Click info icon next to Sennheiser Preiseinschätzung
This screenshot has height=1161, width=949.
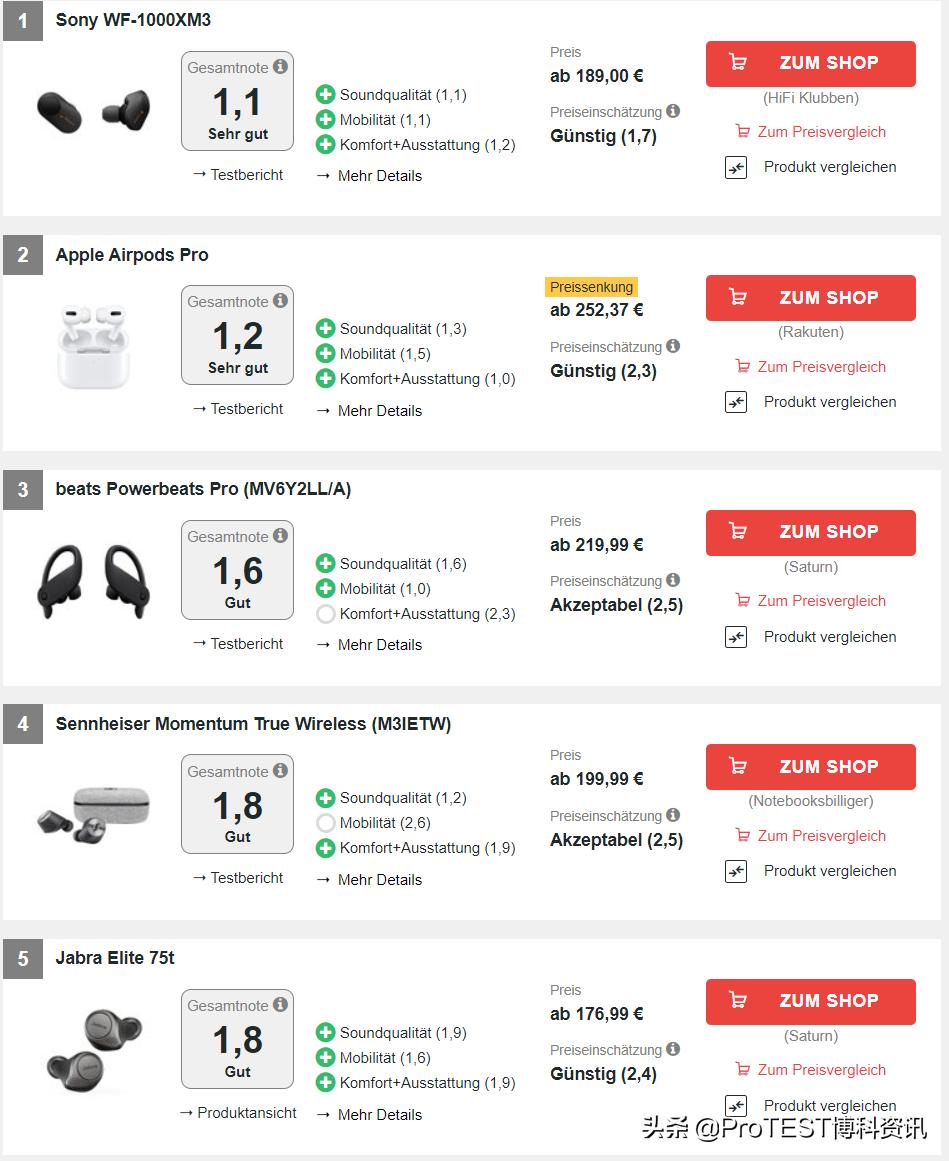[x=673, y=815]
